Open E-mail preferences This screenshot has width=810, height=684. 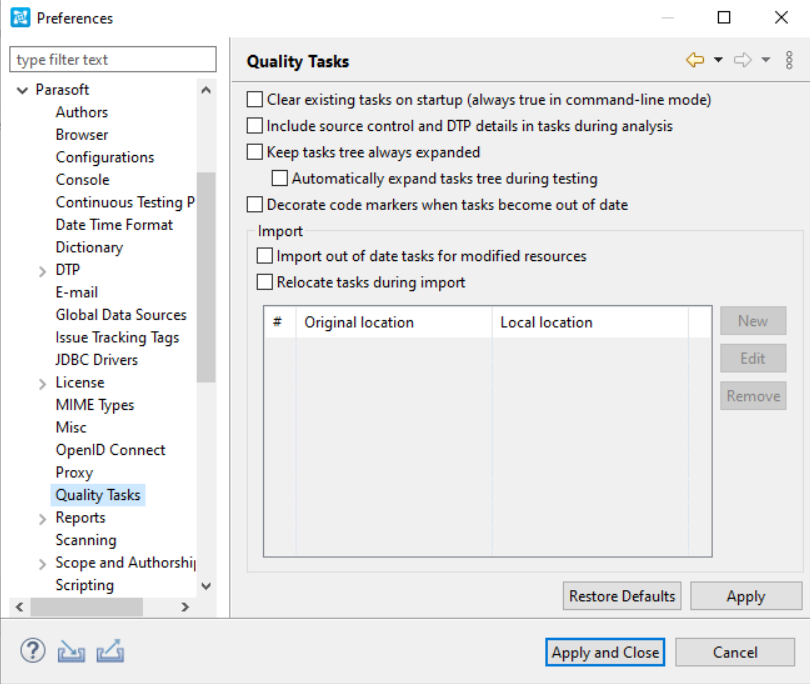pyautogui.click(x=76, y=292)
